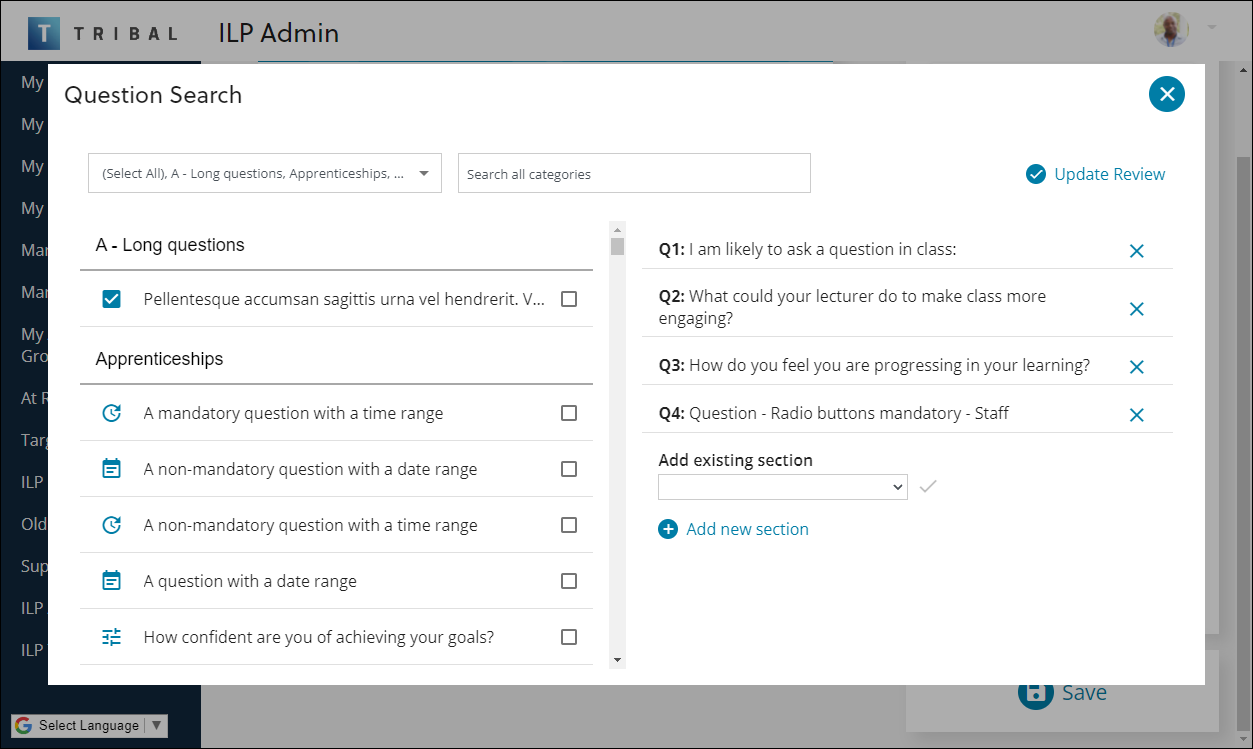This screenshot has height=749, width=1253.
Task: Check the question with a date range
Action: [569, 580]
